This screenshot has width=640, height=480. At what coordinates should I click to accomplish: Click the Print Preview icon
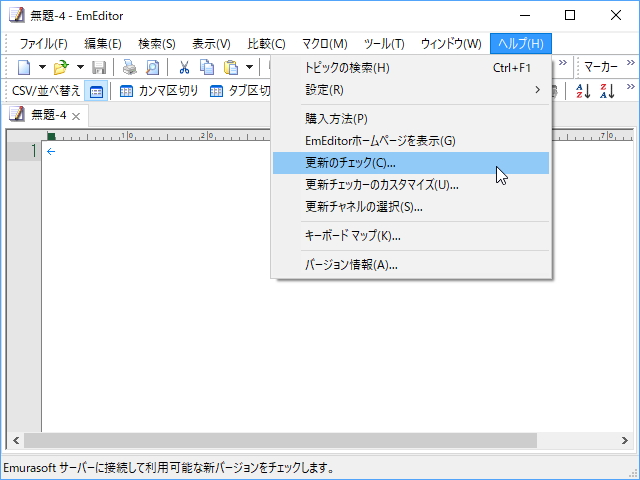tap(153, 67)
